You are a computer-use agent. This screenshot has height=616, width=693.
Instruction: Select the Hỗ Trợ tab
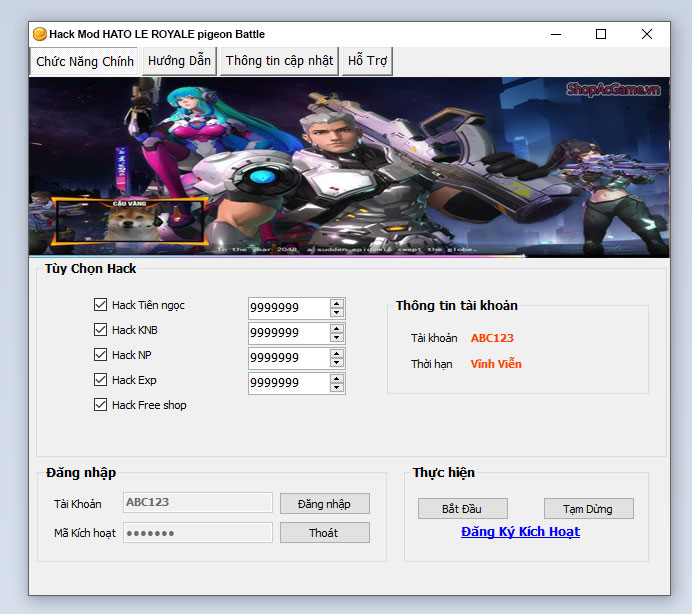point(367,61)
